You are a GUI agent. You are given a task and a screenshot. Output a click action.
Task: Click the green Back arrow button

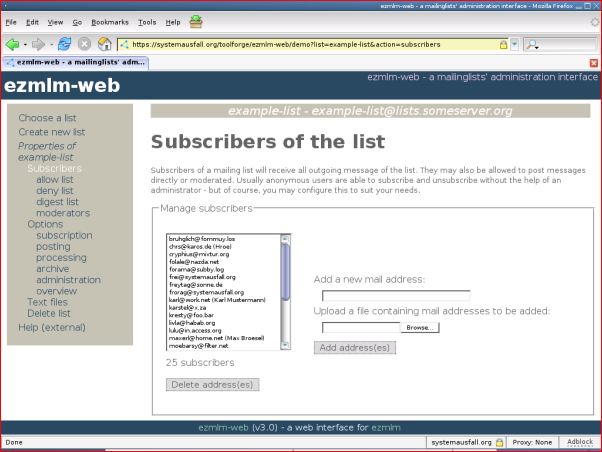pyautogui.click(x=12, y=45)
